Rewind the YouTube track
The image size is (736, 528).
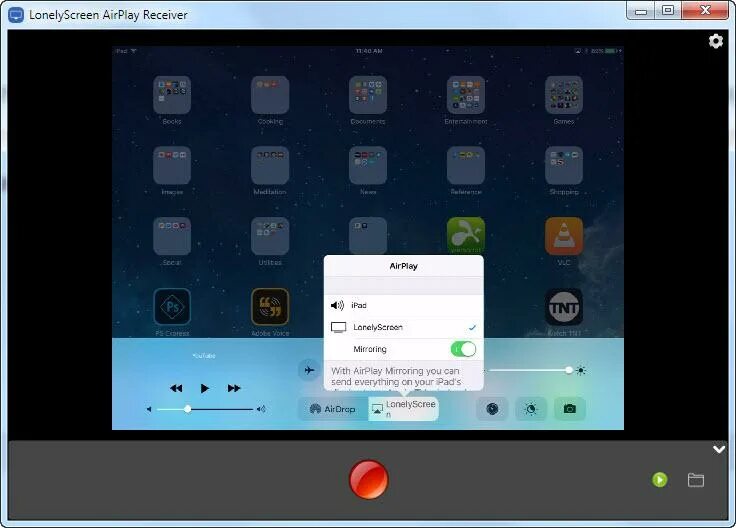click(176, 388)
